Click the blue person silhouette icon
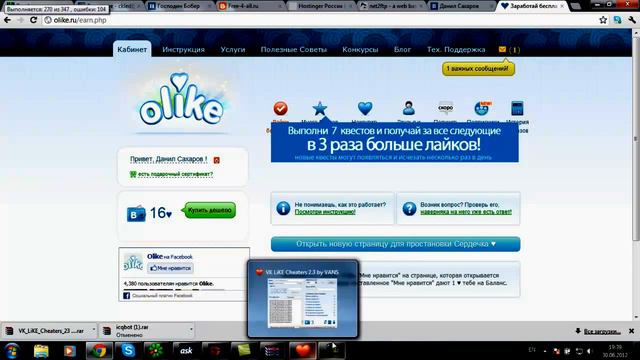 (409, 108)
